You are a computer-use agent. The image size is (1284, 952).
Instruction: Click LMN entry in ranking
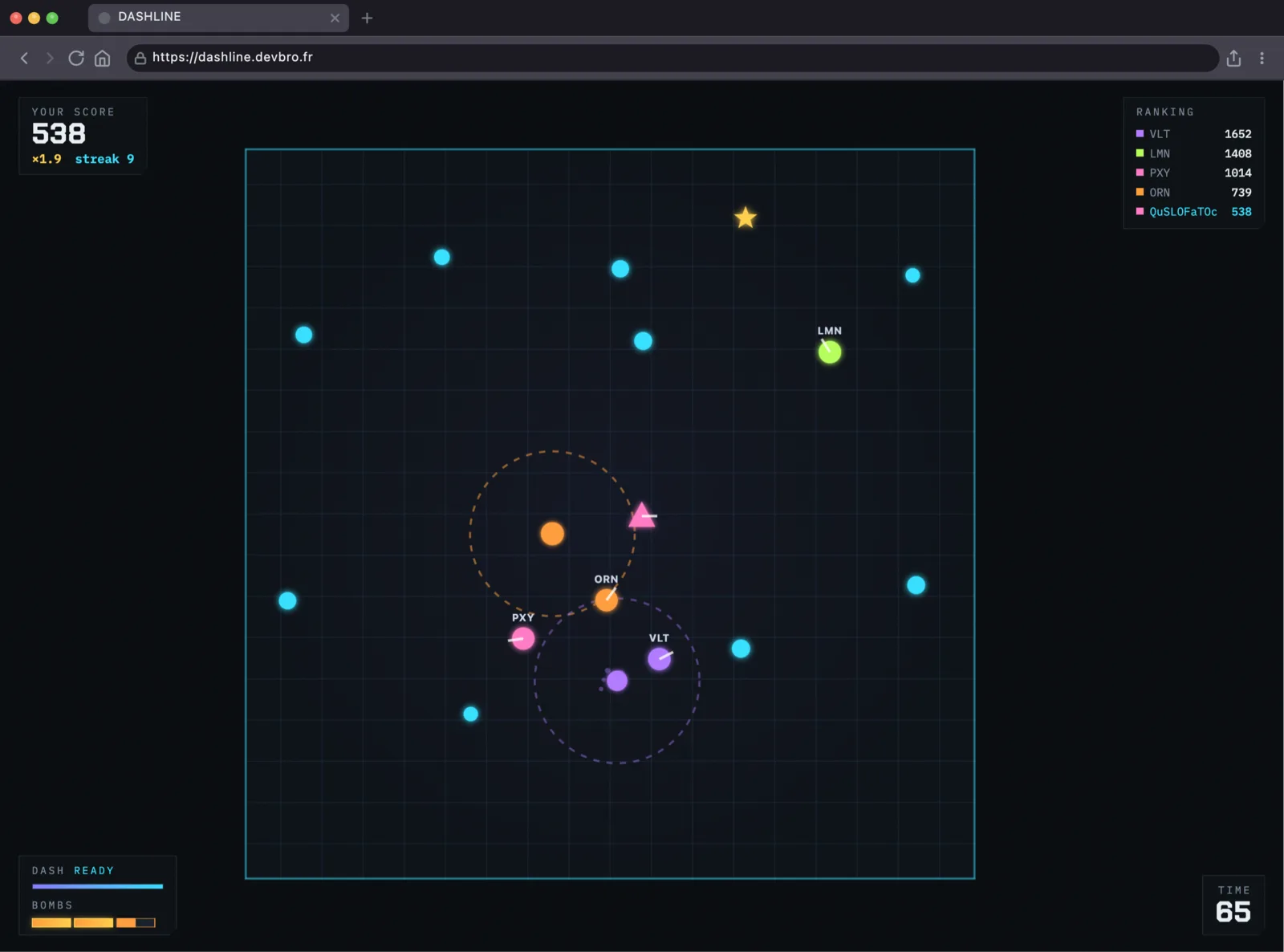pos(1194,153)
